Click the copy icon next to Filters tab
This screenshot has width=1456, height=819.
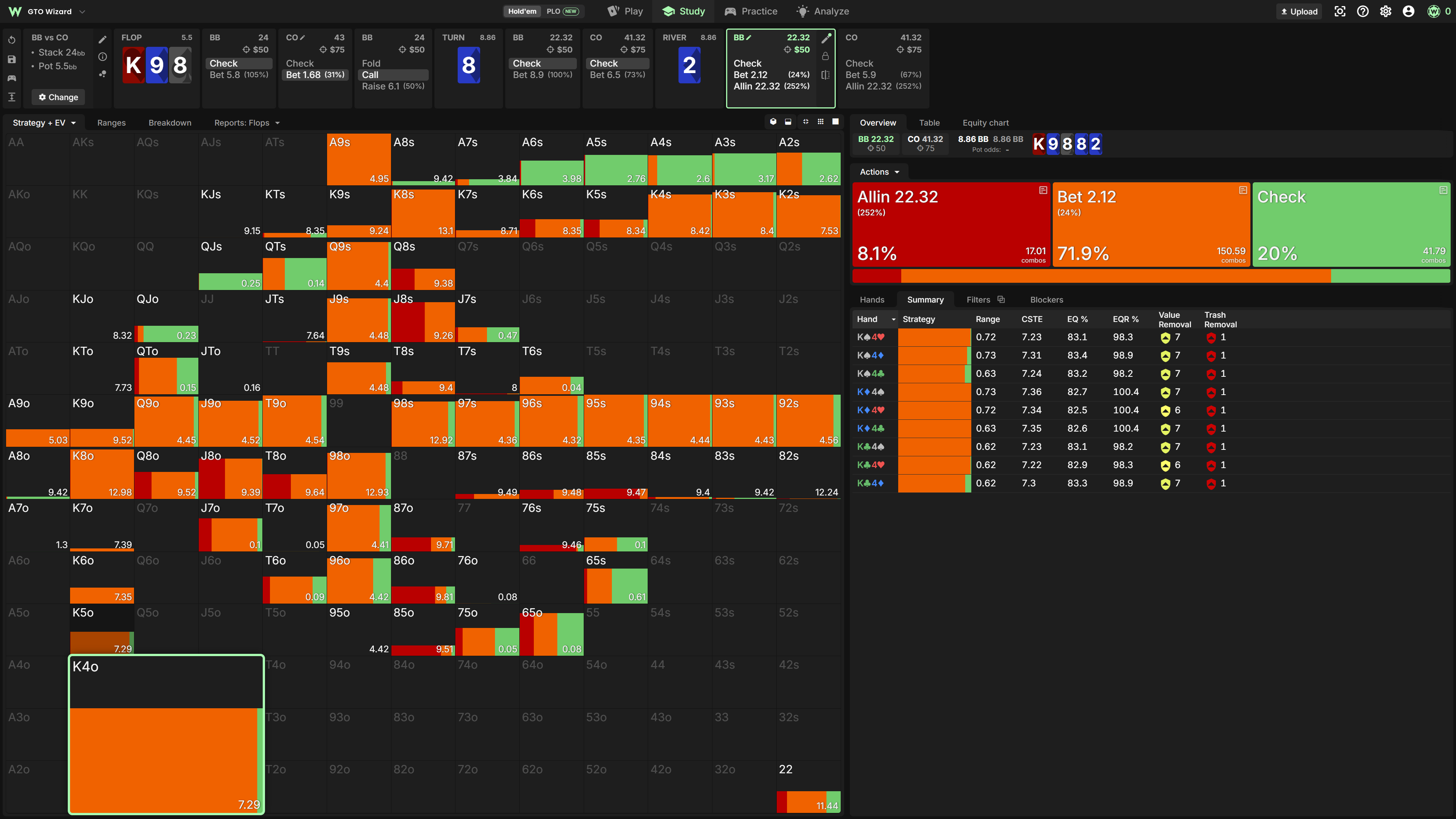tap(1001, 300)
